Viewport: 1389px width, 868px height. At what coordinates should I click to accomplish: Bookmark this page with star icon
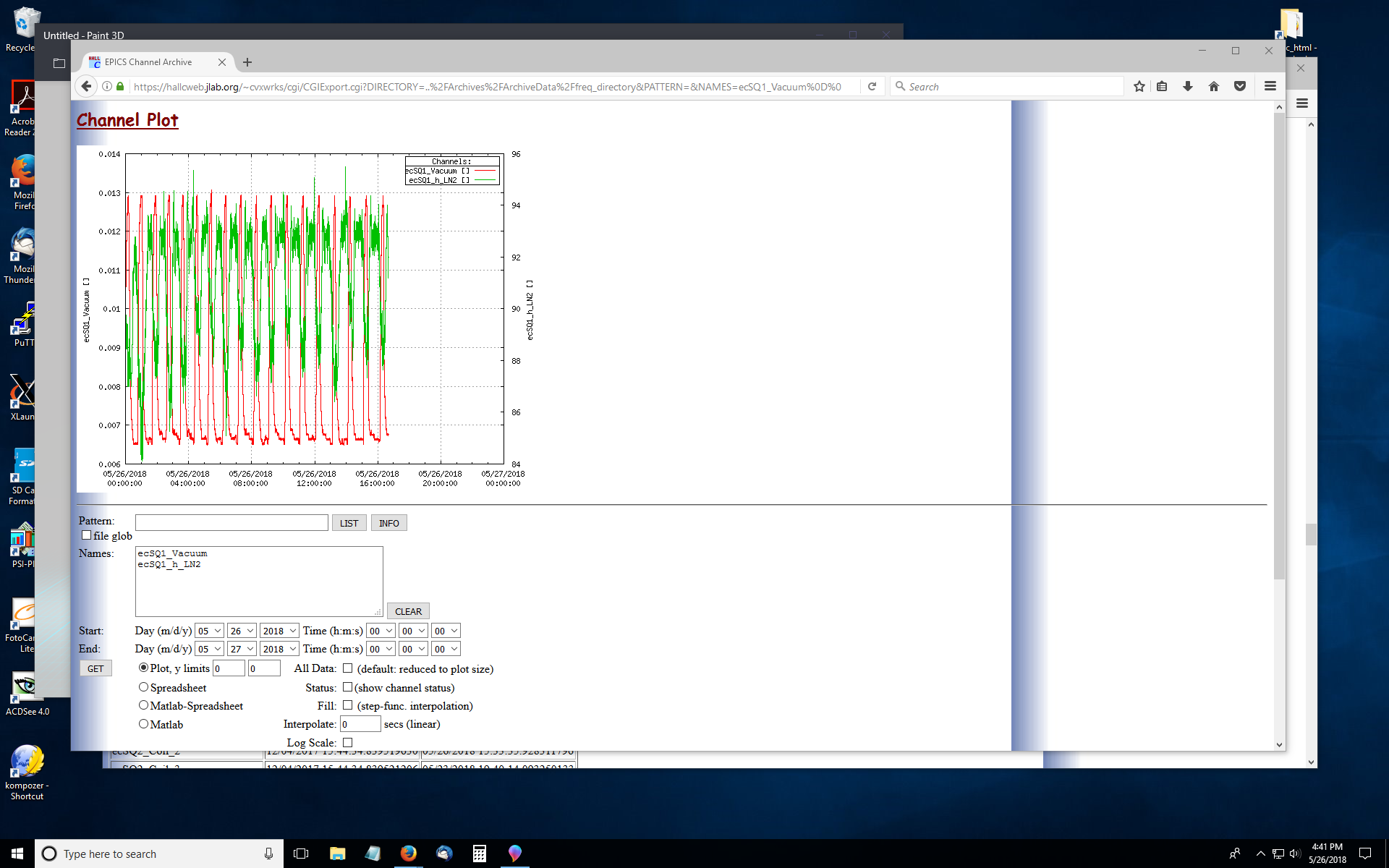1139,87
